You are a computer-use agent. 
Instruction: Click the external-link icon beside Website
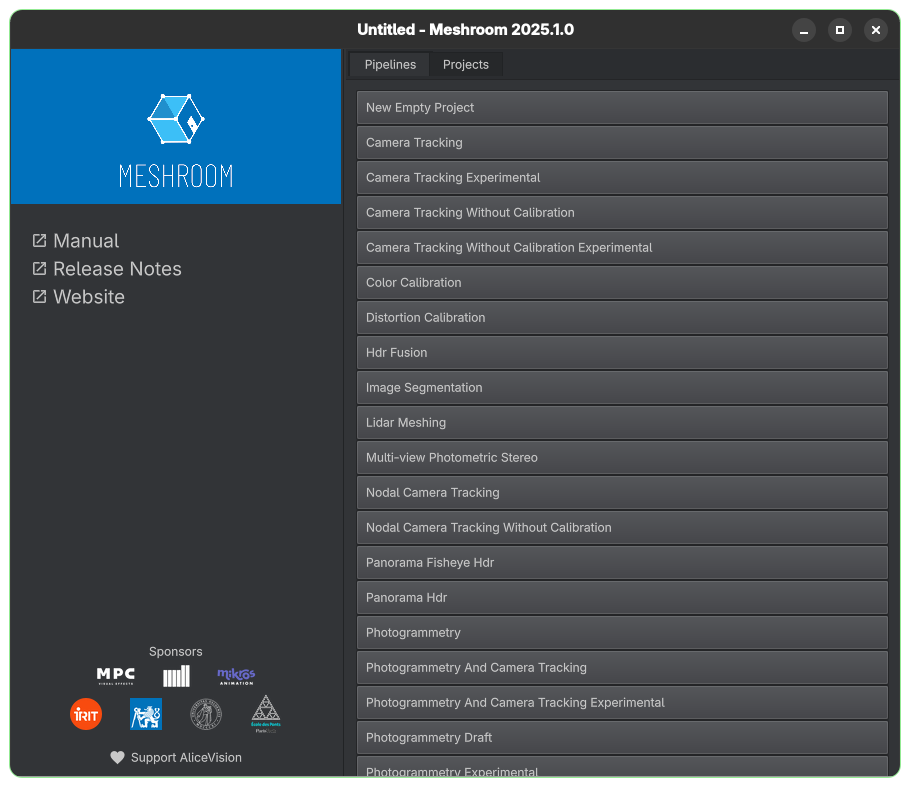click(39, 297)
